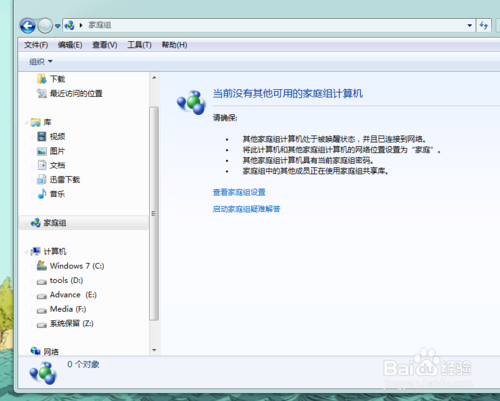The width and height of the screenshot is (500, 401).
Task: Click the navigation pane scroll down arrow
Action: click(154, 350)
